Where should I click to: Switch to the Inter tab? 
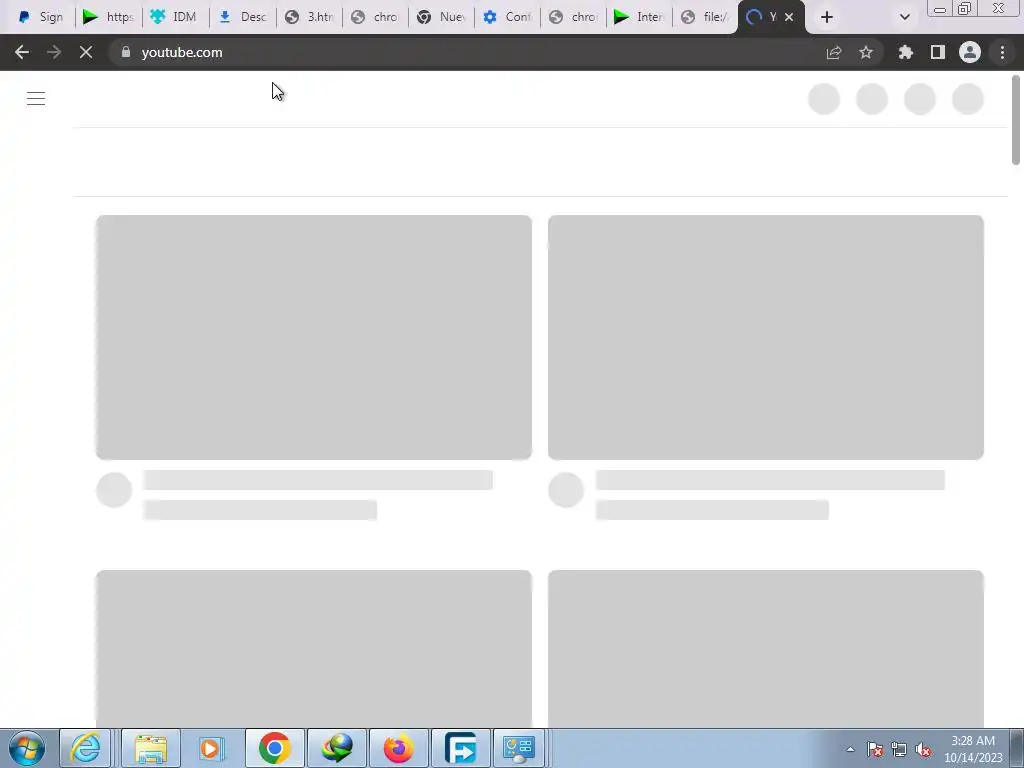pyautogui.click(x=639, y=17)
